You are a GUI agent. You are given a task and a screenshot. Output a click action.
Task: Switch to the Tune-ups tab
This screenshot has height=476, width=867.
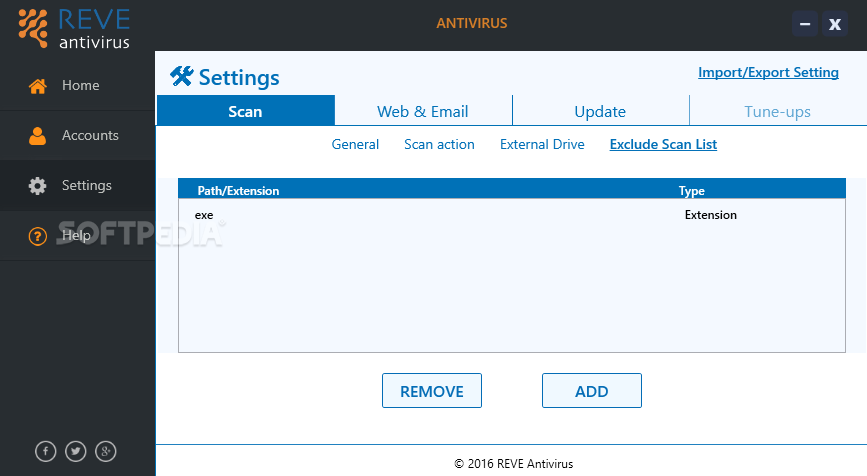pyautogui.click(x=777, y=111)
